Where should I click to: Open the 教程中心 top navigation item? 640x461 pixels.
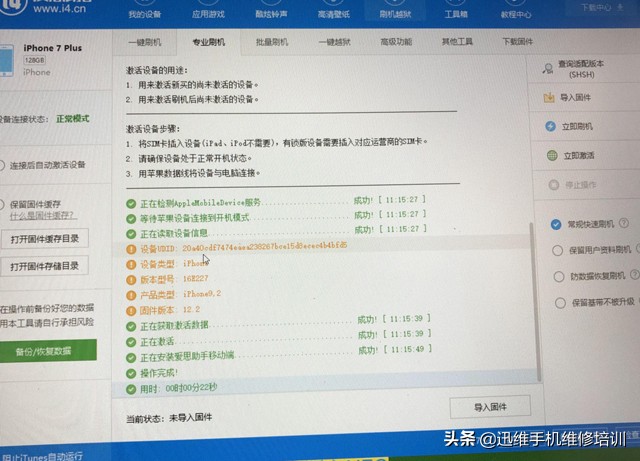516,14
